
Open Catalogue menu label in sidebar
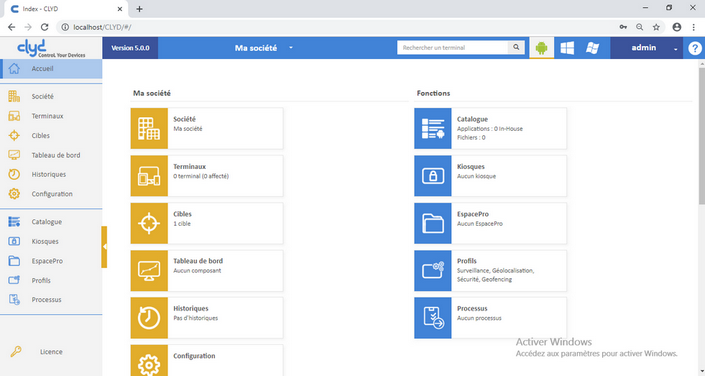tap(47, 222)
